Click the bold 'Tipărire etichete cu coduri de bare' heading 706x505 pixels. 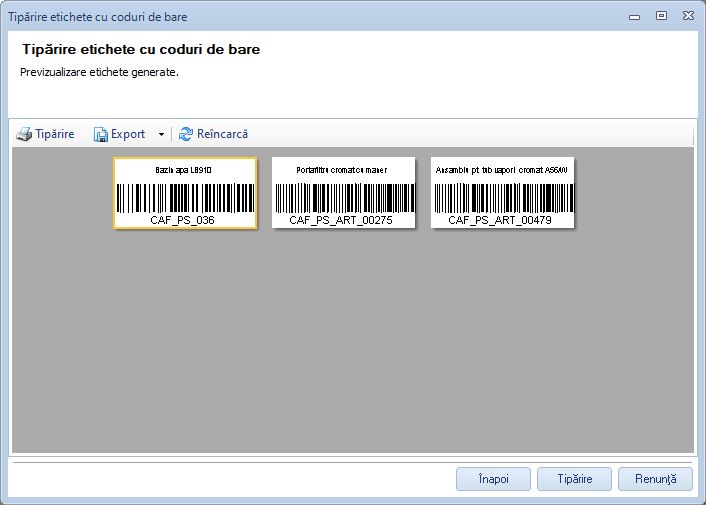click(x=141, y=49)
